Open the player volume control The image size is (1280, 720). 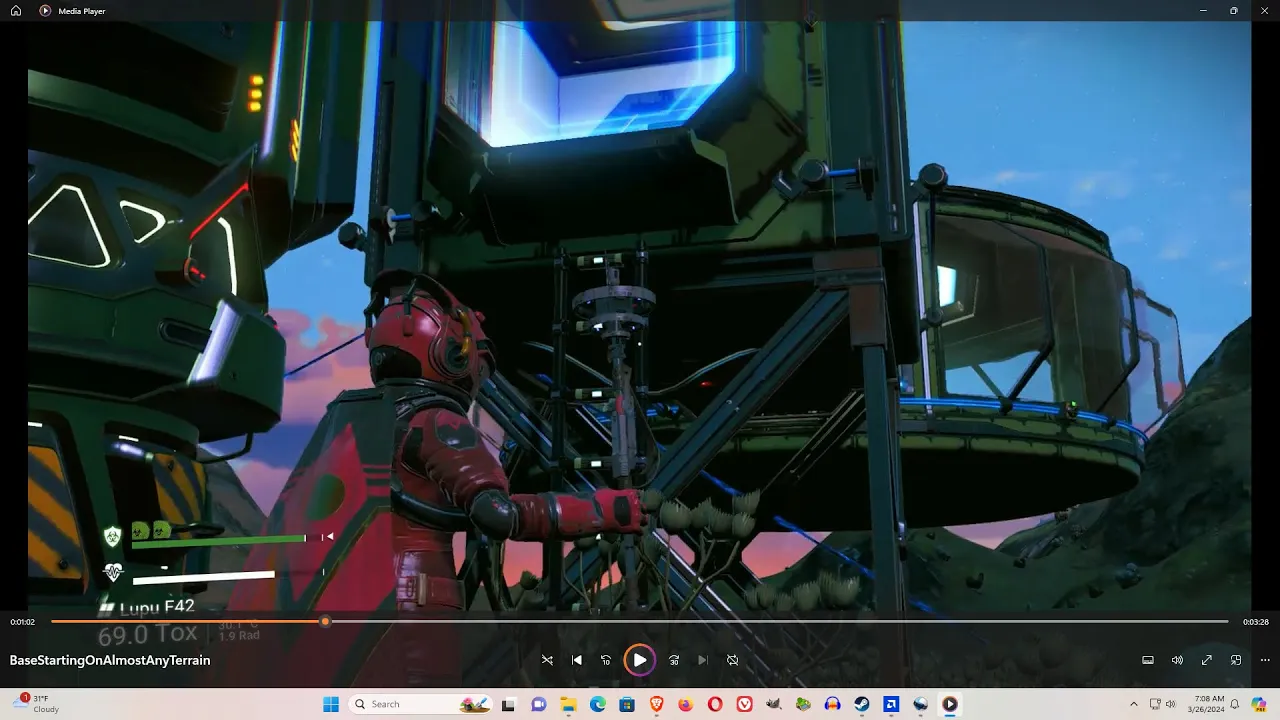coord(1177,660)
